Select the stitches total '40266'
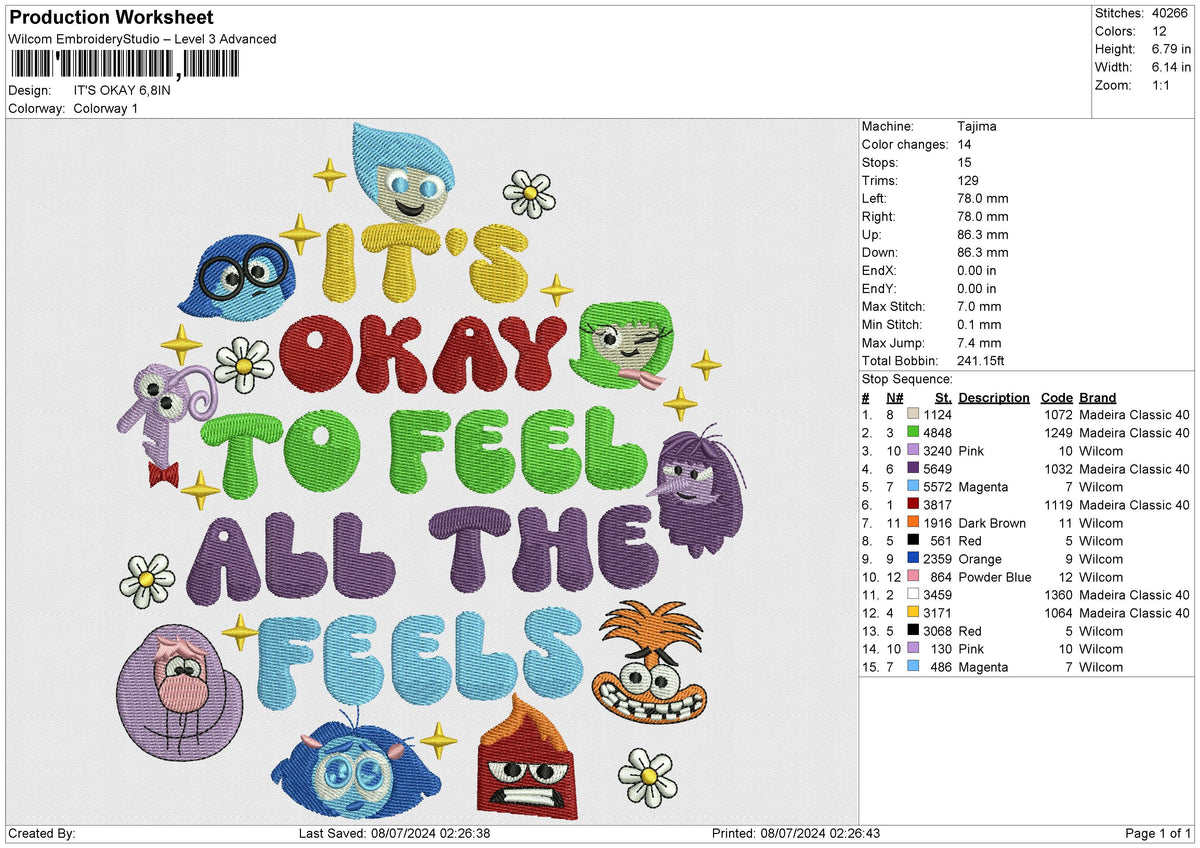This screenshot has width=1200, height=848. pos(1170,13)
